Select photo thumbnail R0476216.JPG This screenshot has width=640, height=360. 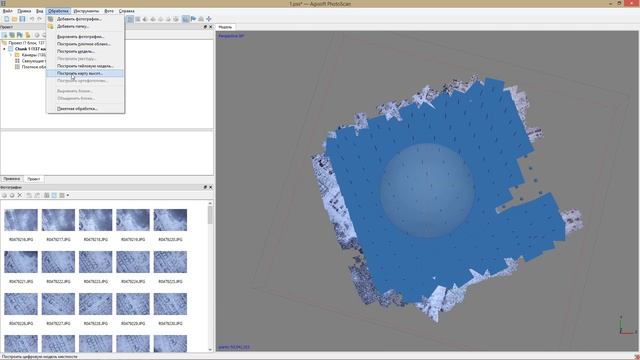[21, 220]
